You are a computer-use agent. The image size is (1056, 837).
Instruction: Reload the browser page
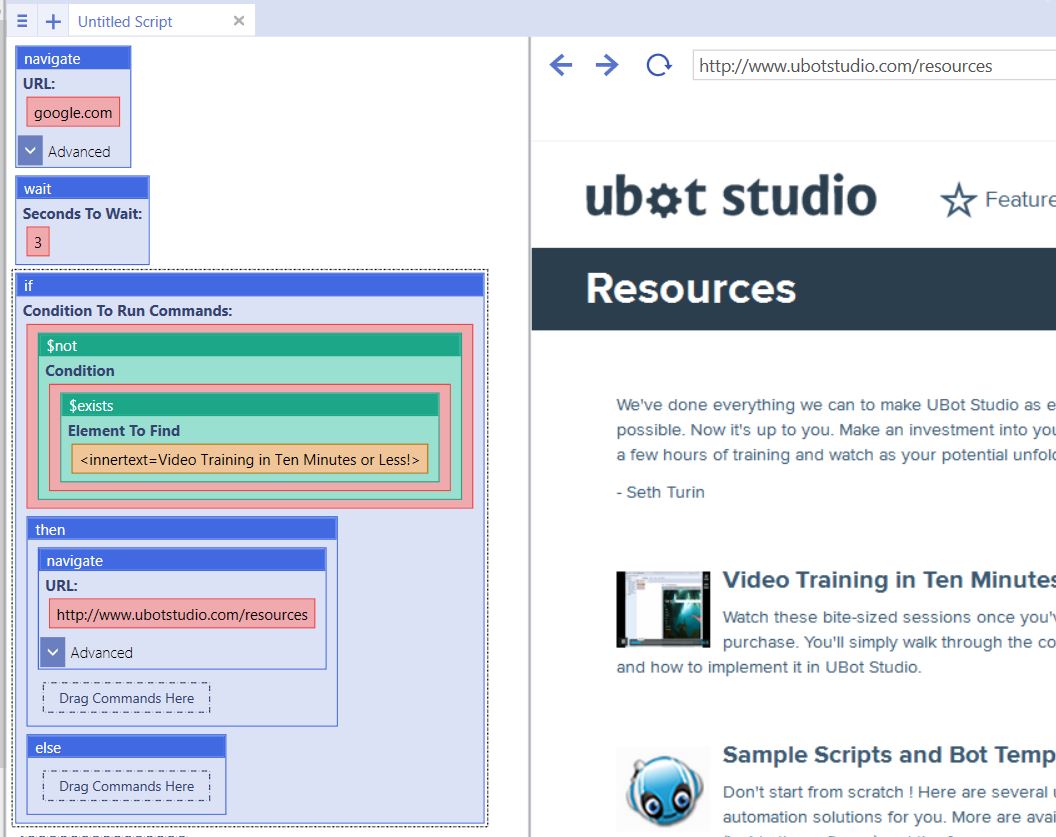click(659, 65)
